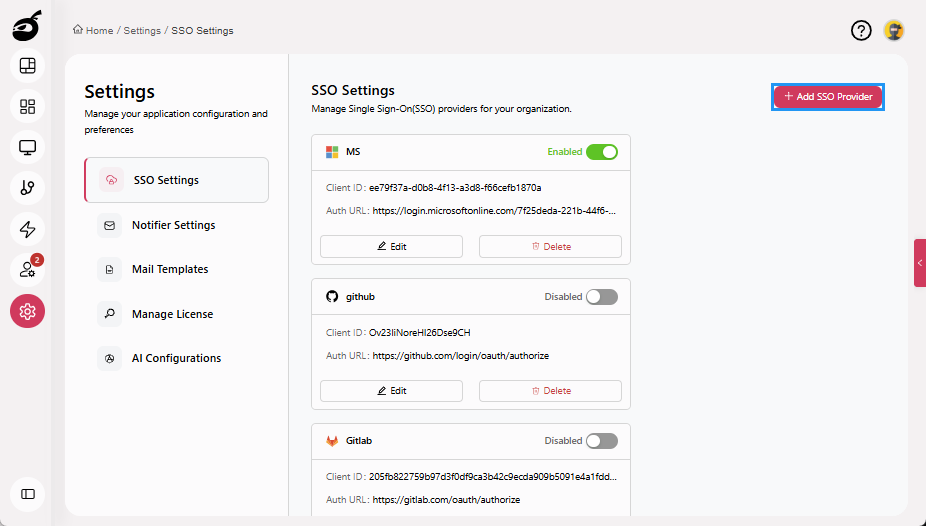Disable the MS provider toggle
The width and height of the screenshot is (926, 526).
602,152
